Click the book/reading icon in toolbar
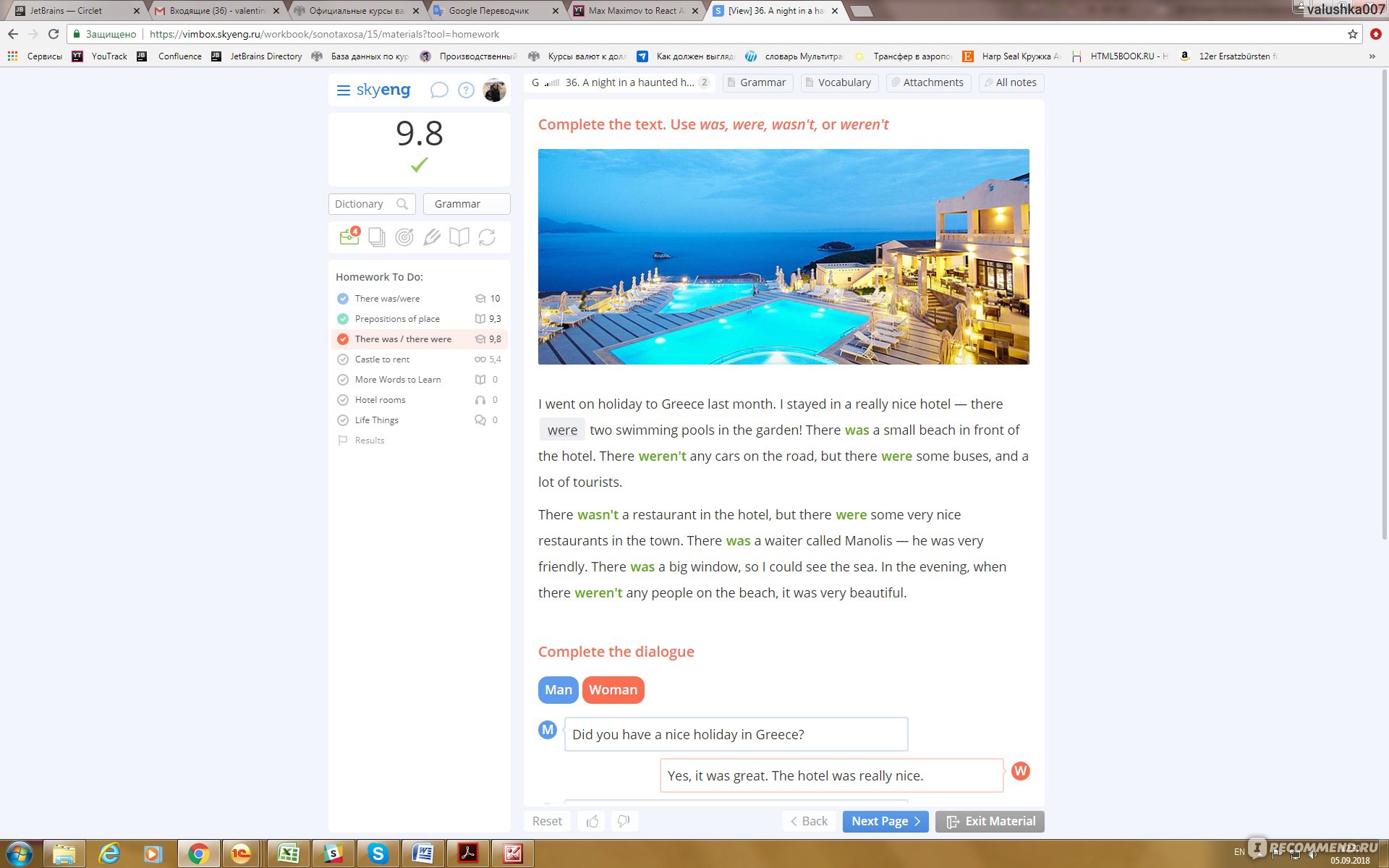The height and width of the screenshot is (868, 1389). [460, 238]
